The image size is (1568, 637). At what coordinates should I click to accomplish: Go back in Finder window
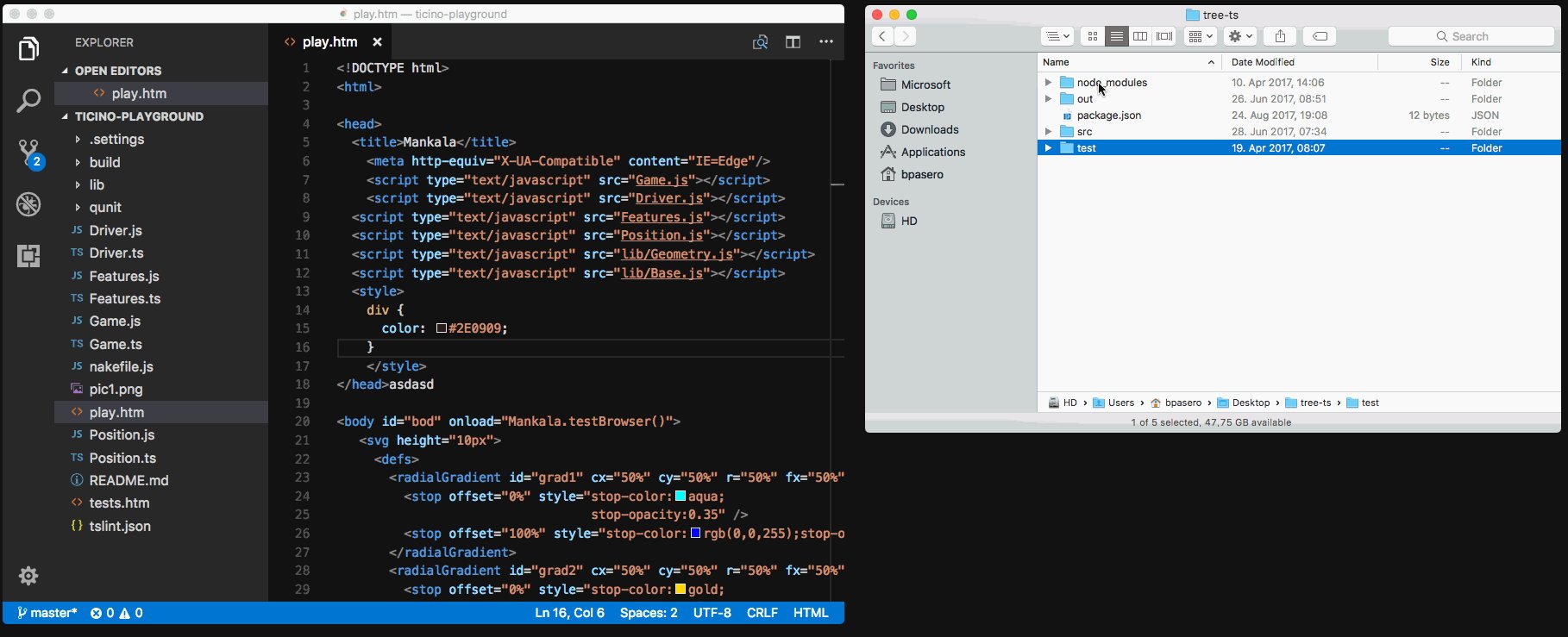[x=882, y=36]
